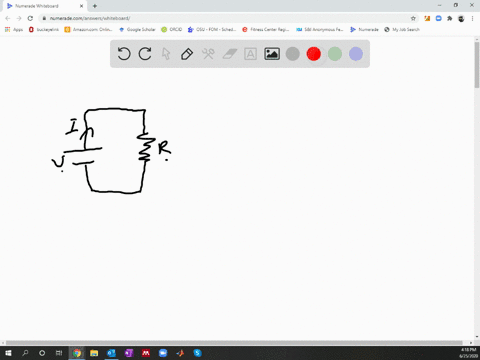Open Zoom from the taskbar
The height and width of the screenshot is (360, 480).
click(163, 353)
